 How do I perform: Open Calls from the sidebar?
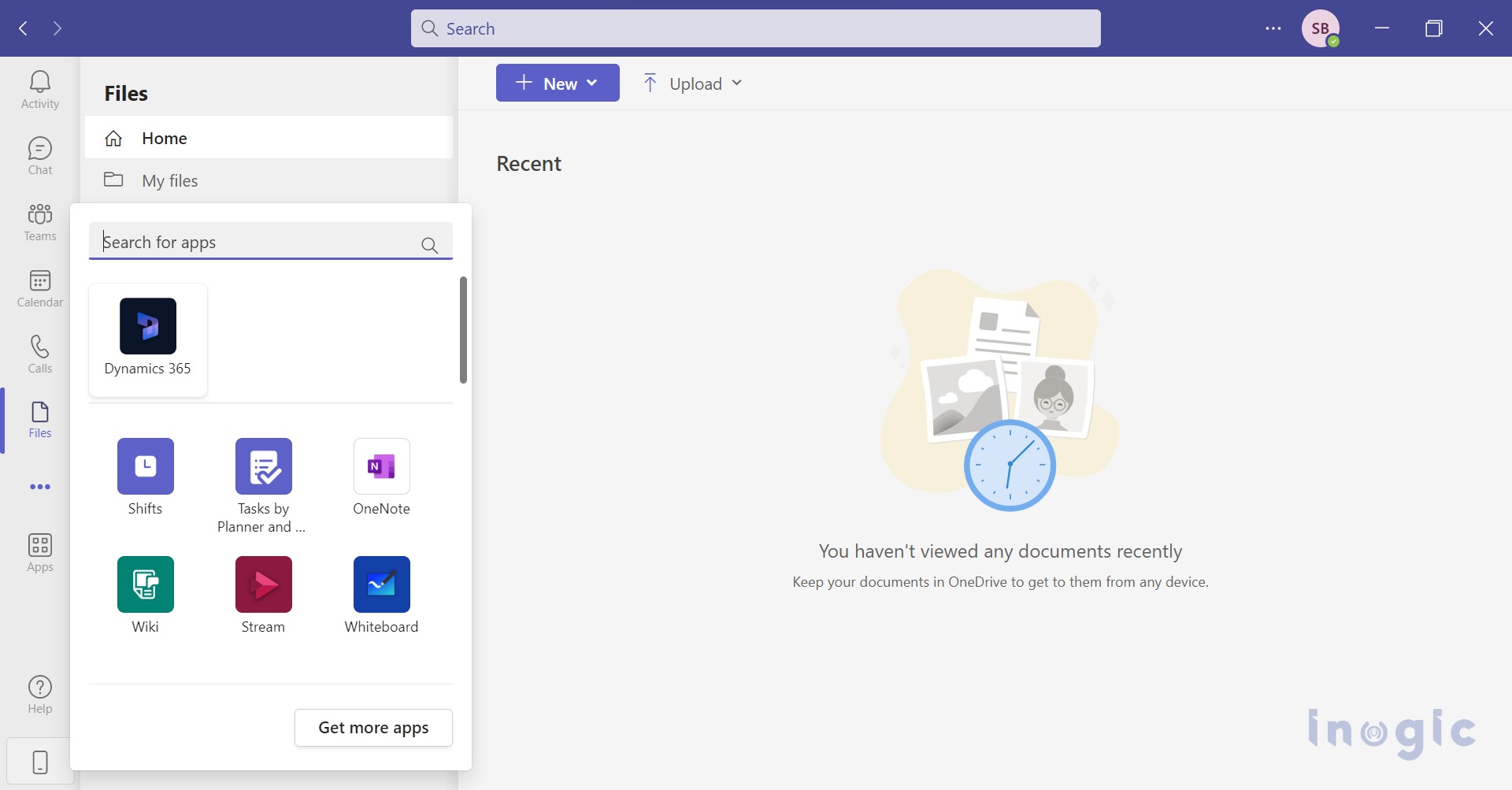coord(40,354)
